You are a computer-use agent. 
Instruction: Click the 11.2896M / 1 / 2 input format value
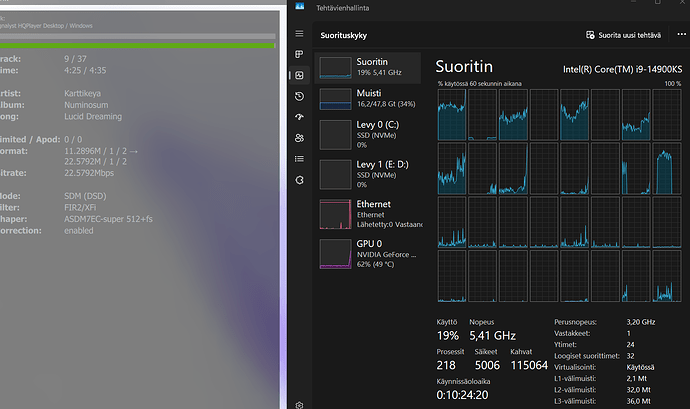click(x=95, y=151)
